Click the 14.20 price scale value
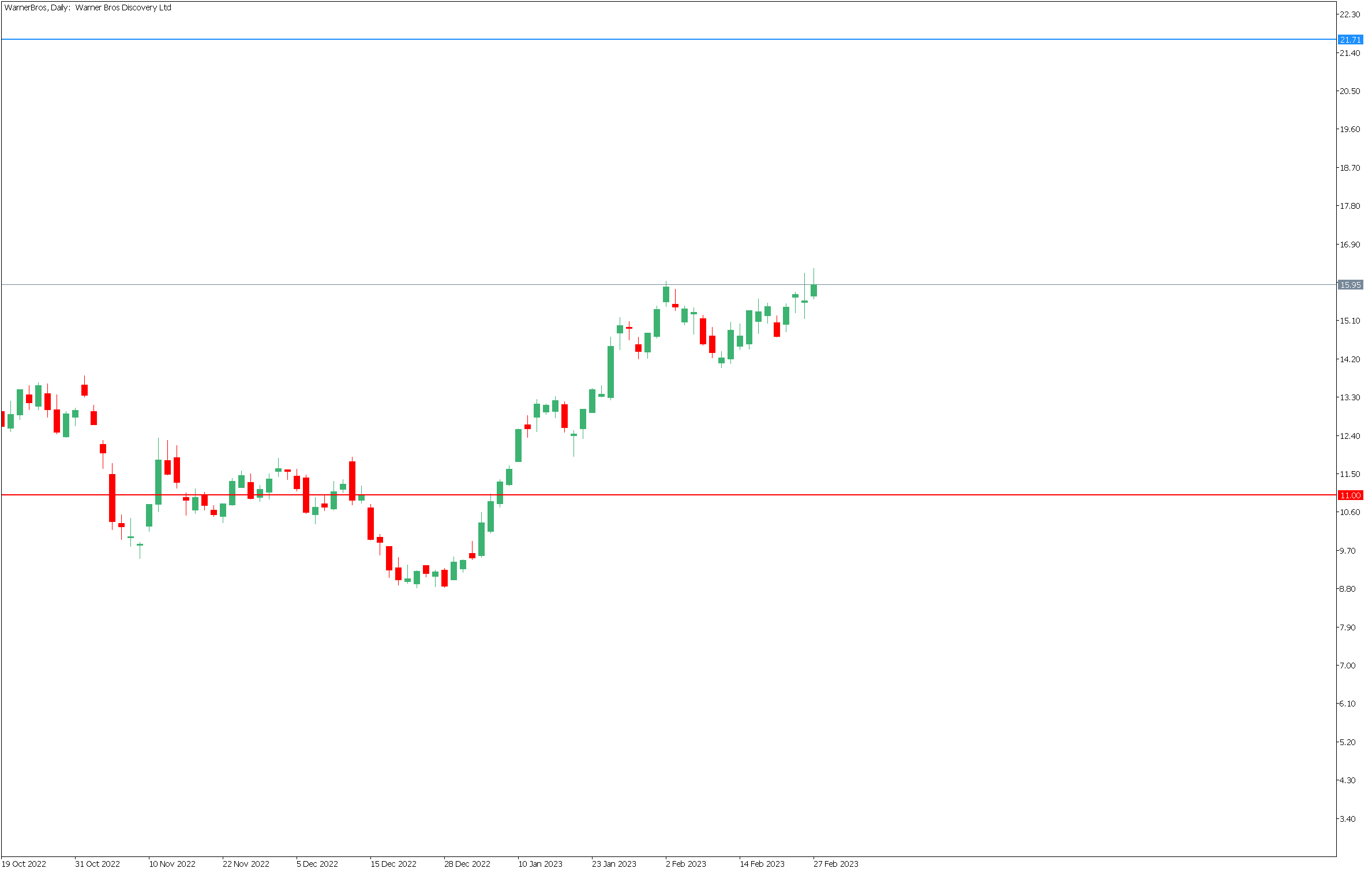 (1349, 359)
